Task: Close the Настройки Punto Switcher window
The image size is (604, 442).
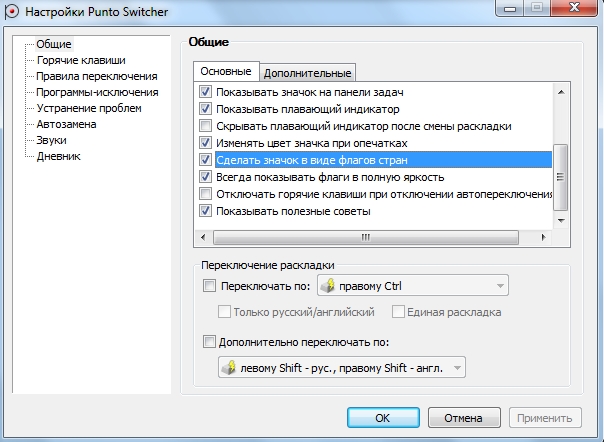Action: pos(574,7)
